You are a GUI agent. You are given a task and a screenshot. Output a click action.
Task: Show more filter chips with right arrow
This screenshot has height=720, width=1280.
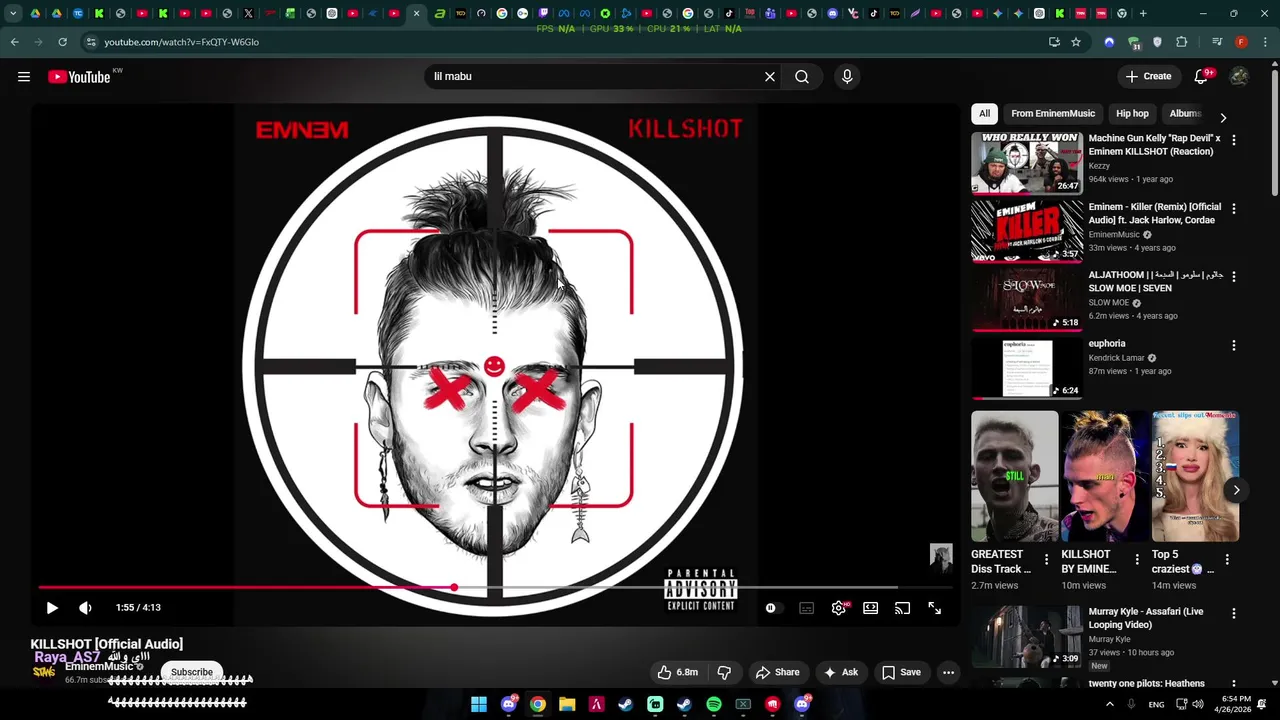1223,117
